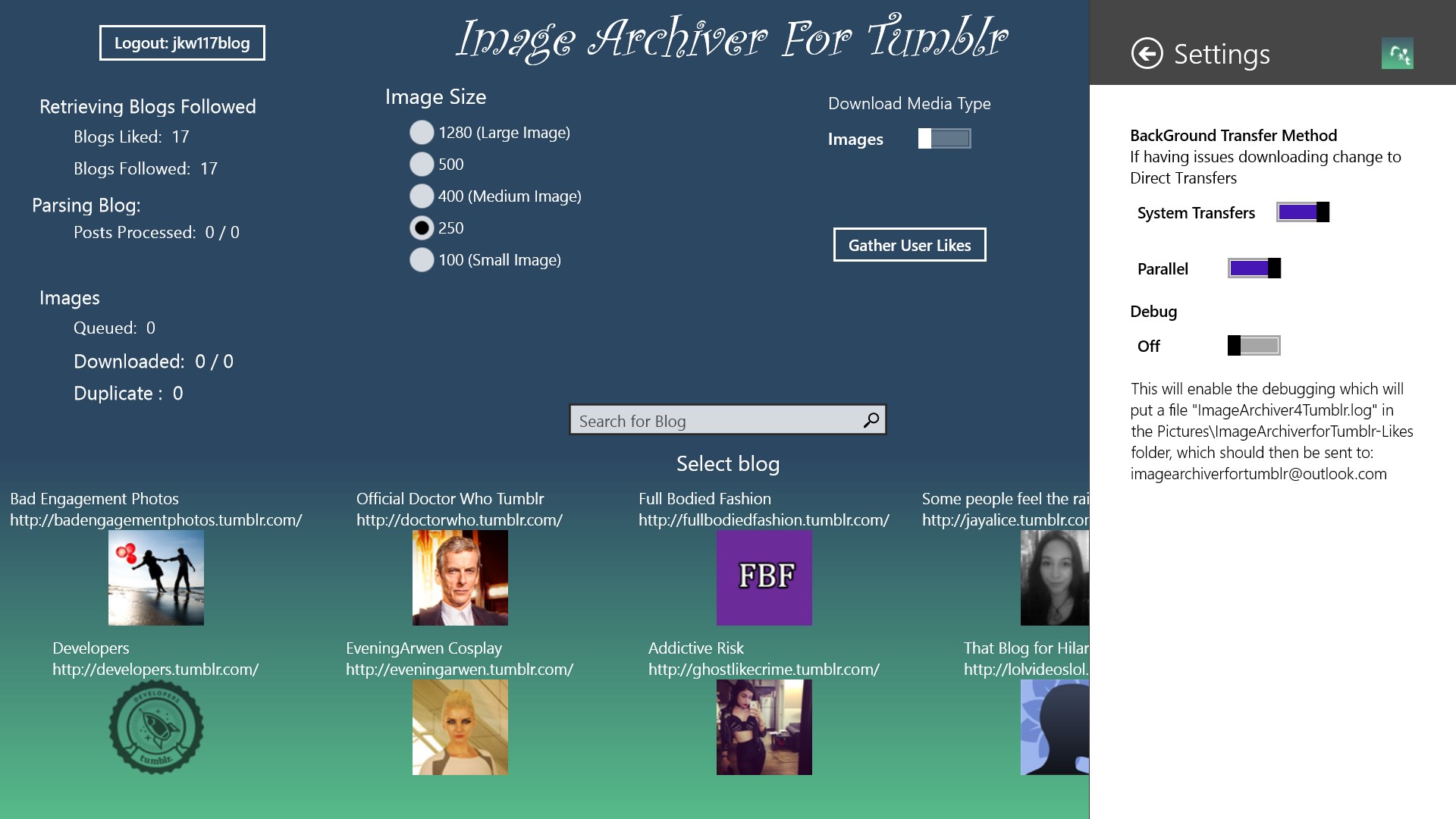Image resolution: width=1456 pixels, height=819 pixels.
Task: Open the Bad Engagement Photos blog thumbnail
Action: point(156,578)
